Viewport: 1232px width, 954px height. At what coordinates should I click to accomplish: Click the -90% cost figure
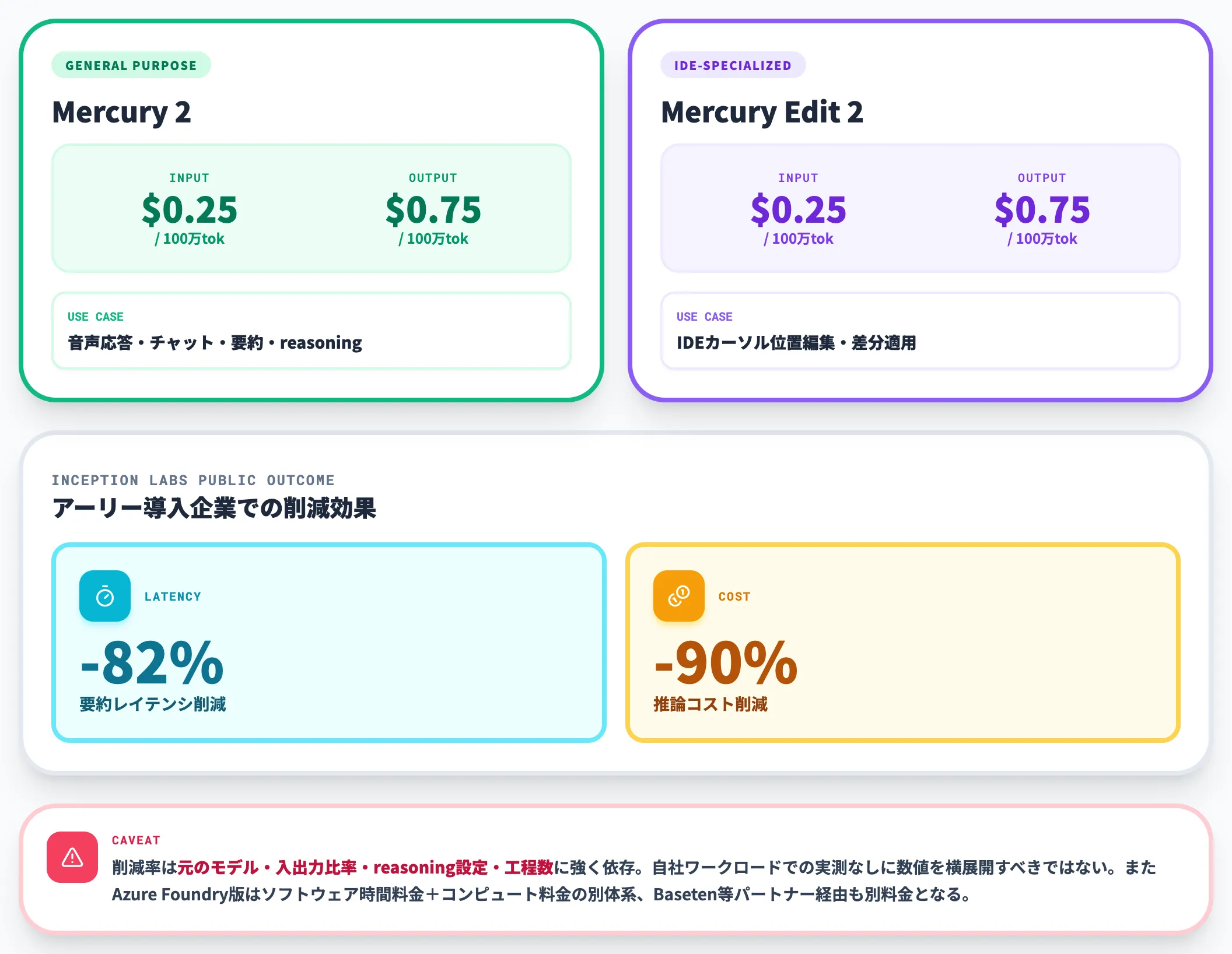(726, 663)
